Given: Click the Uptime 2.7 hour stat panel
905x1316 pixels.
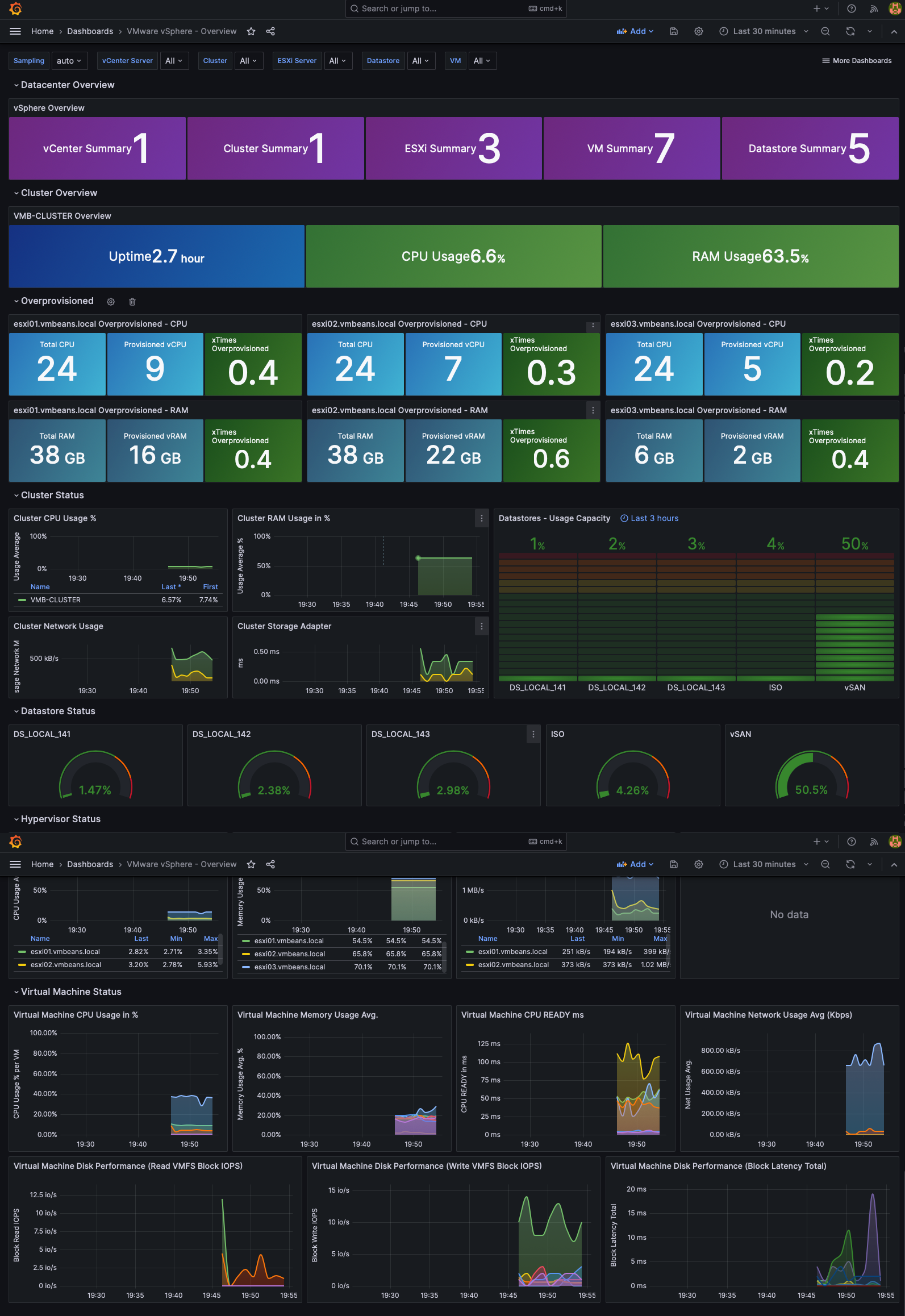Looking at the screenshot, I should click(156, 256).
